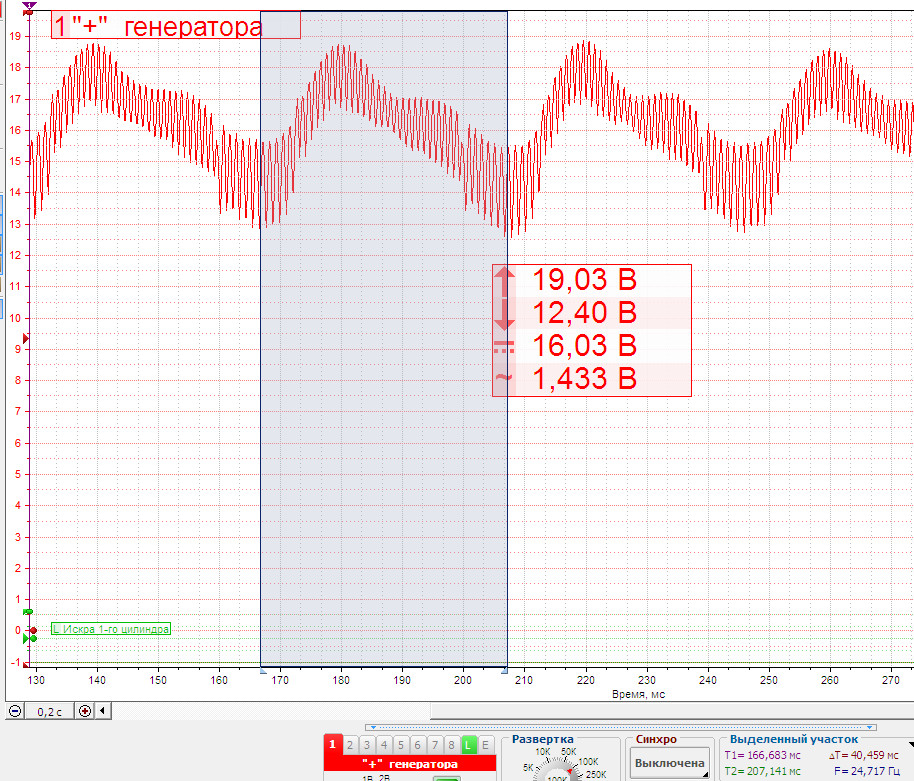Viewport: 914px width, 781px height.
Task: Click the "Выделенный участок" panel title
Action: point(794,739)
